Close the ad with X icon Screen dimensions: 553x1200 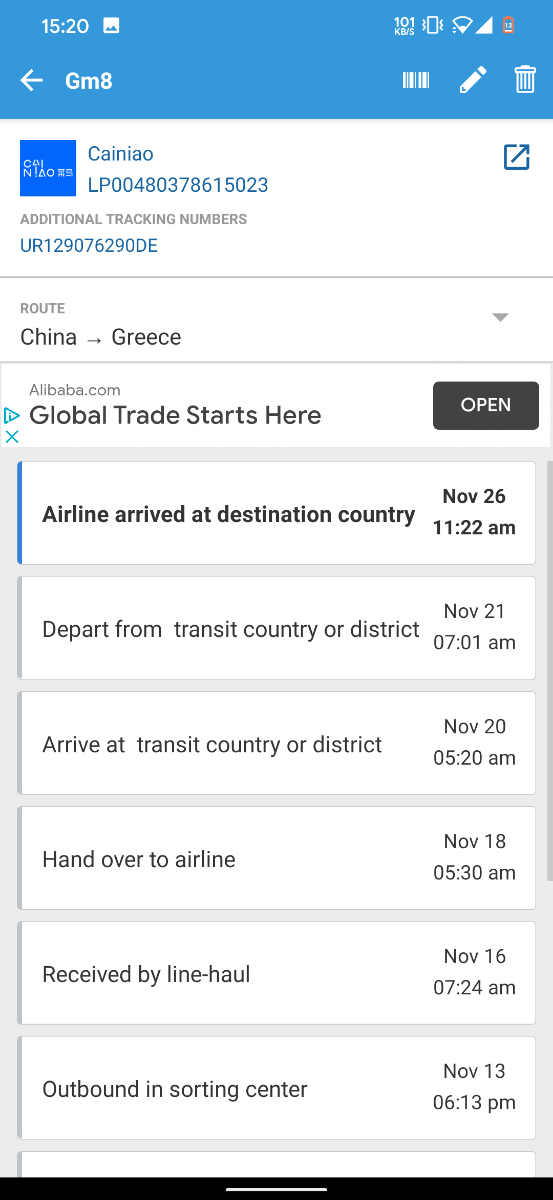coord(12,436)
